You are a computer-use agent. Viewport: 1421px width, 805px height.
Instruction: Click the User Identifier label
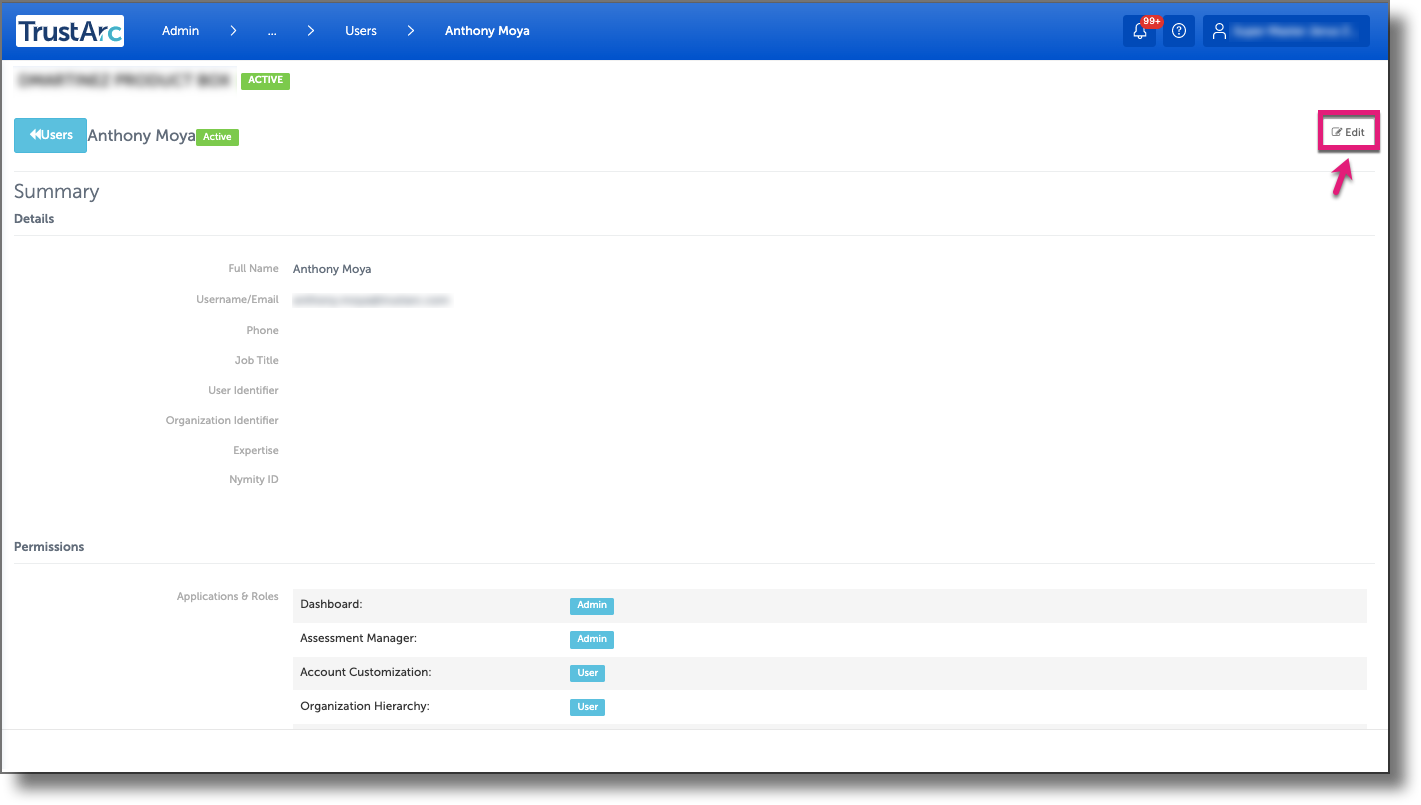tap(243, 390)
